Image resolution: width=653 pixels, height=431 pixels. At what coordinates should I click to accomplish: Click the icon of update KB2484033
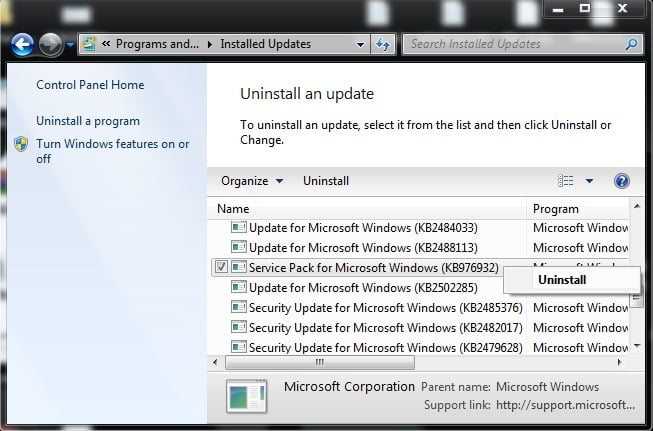coord(239,227)
